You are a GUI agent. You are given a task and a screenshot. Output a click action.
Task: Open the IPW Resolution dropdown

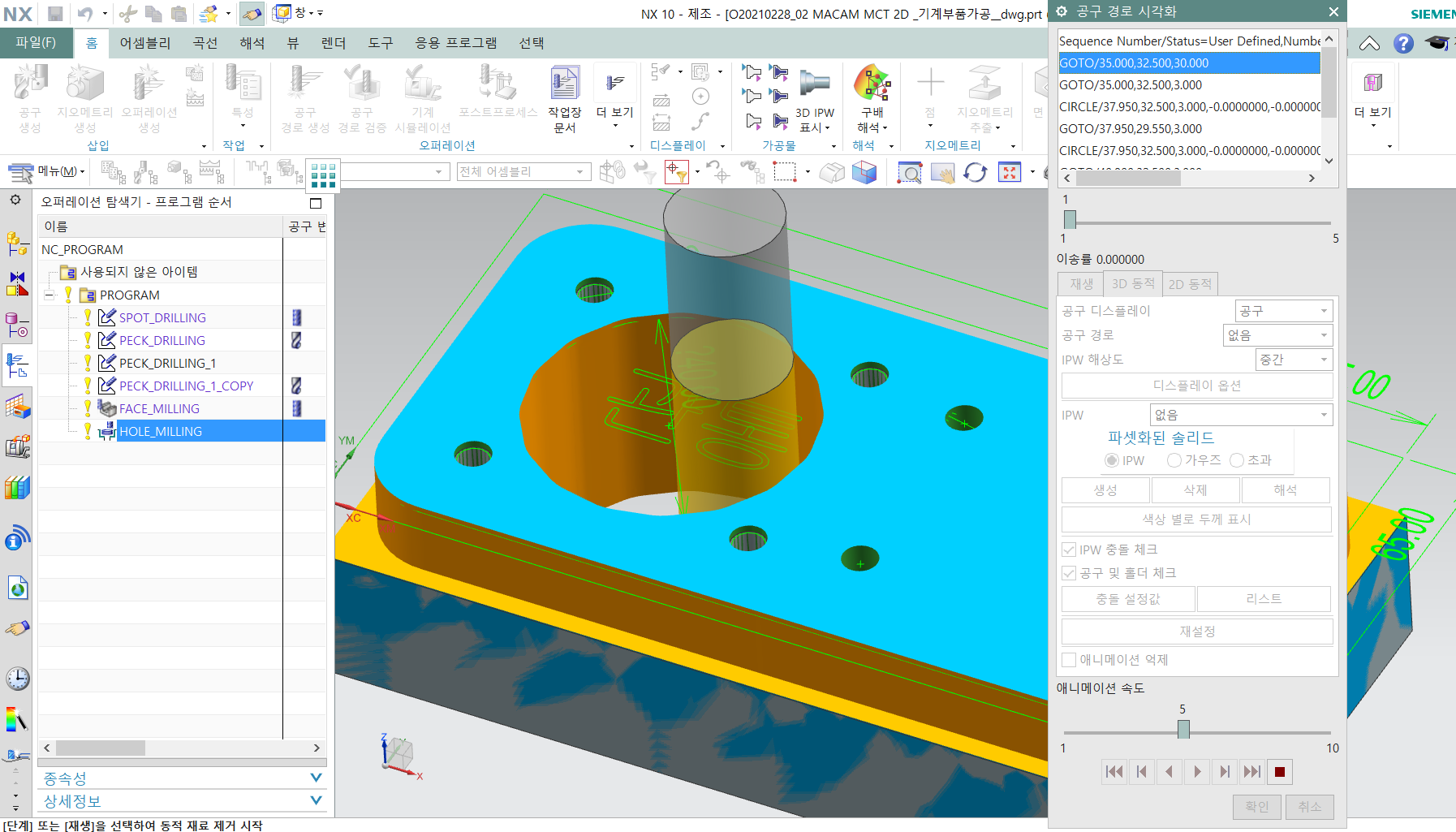click(1294, 360)
